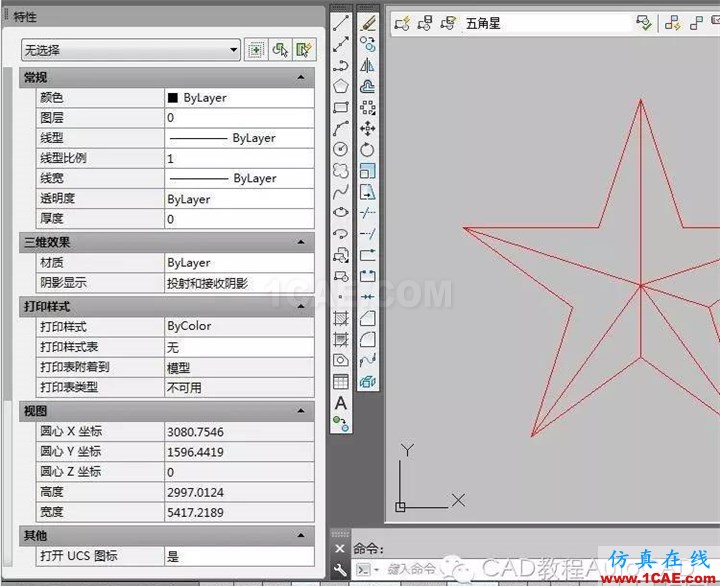Select the Explode tool

point(368,381)
